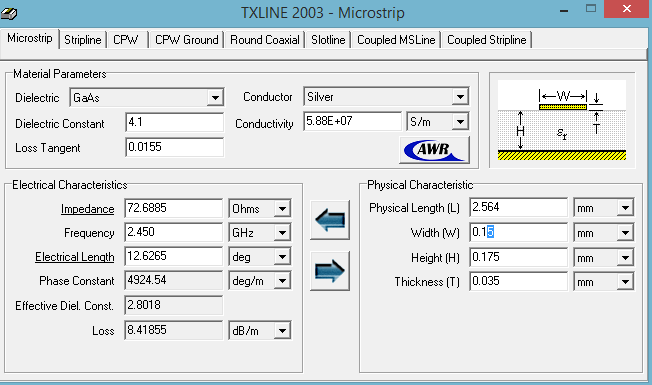Open the Thickness mm unit dropdown

click(625, 281)
